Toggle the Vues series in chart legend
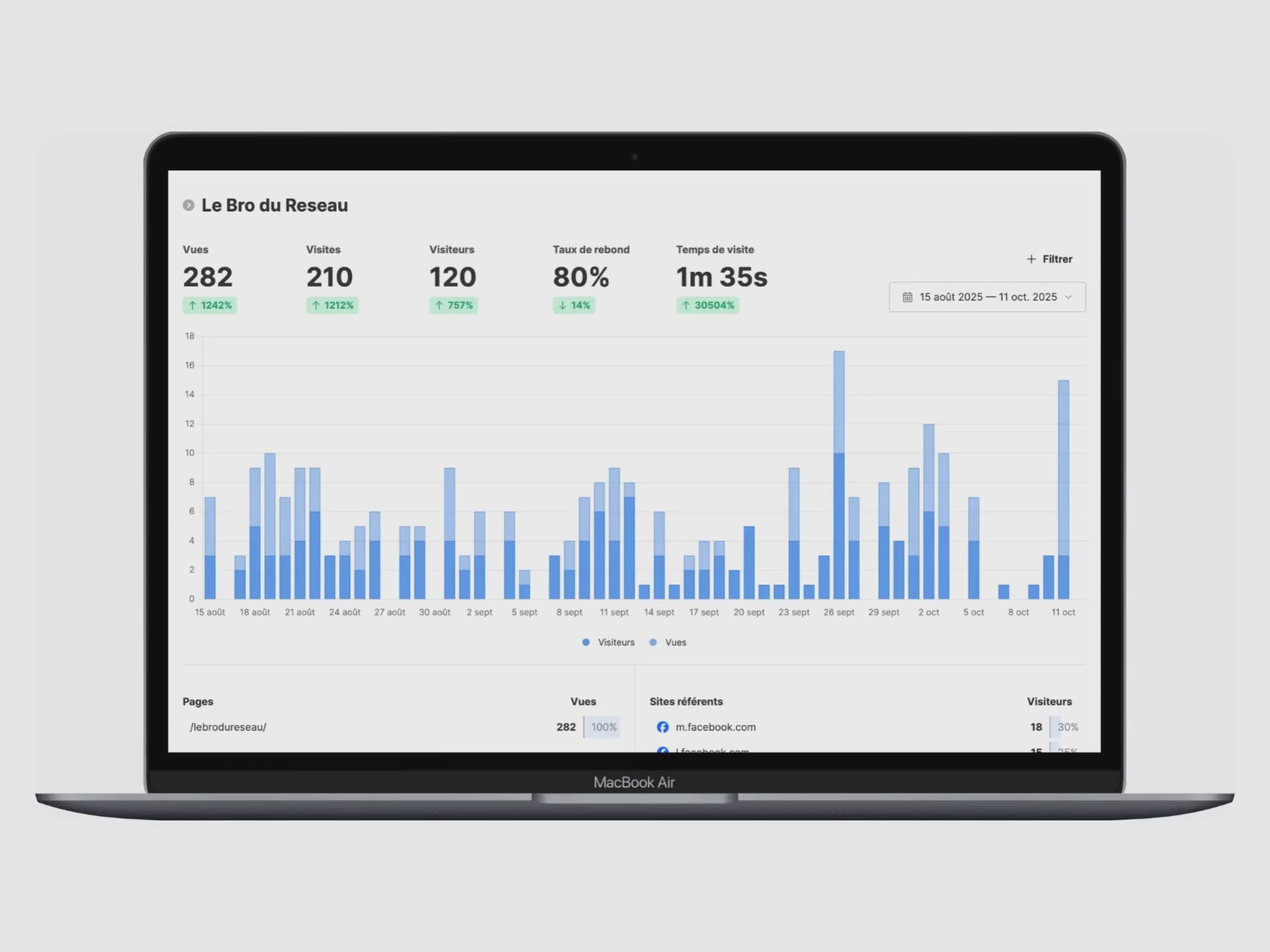The width and height of the screenshot is (1270, 952). pyautogui.click(x=669, y=643)
